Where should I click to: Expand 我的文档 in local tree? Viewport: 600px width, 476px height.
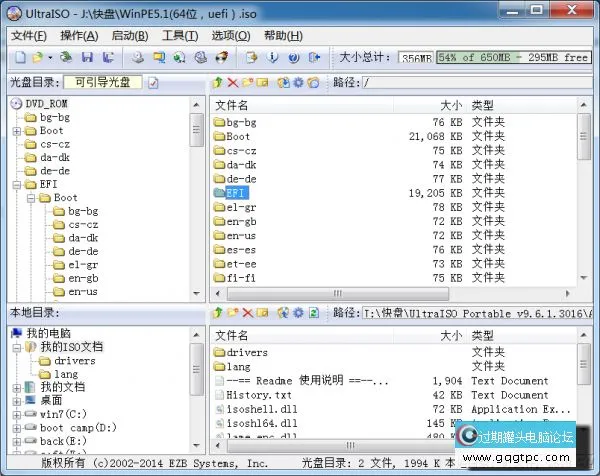tap(16, 388)
